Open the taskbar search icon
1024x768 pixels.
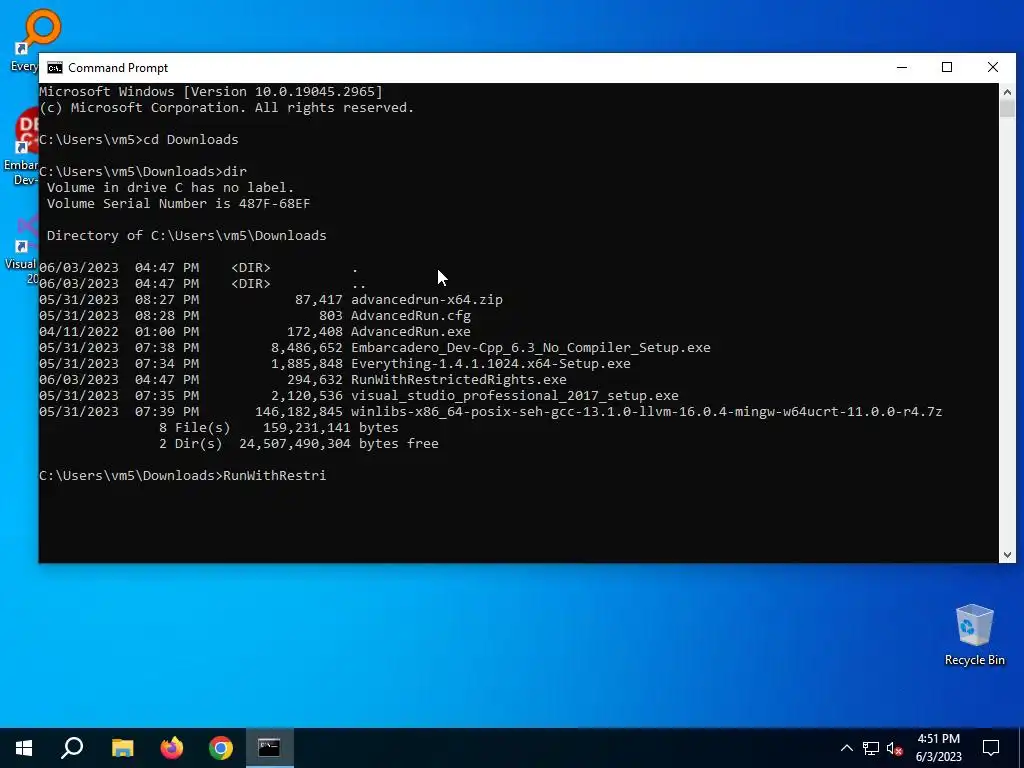(72, 748)
